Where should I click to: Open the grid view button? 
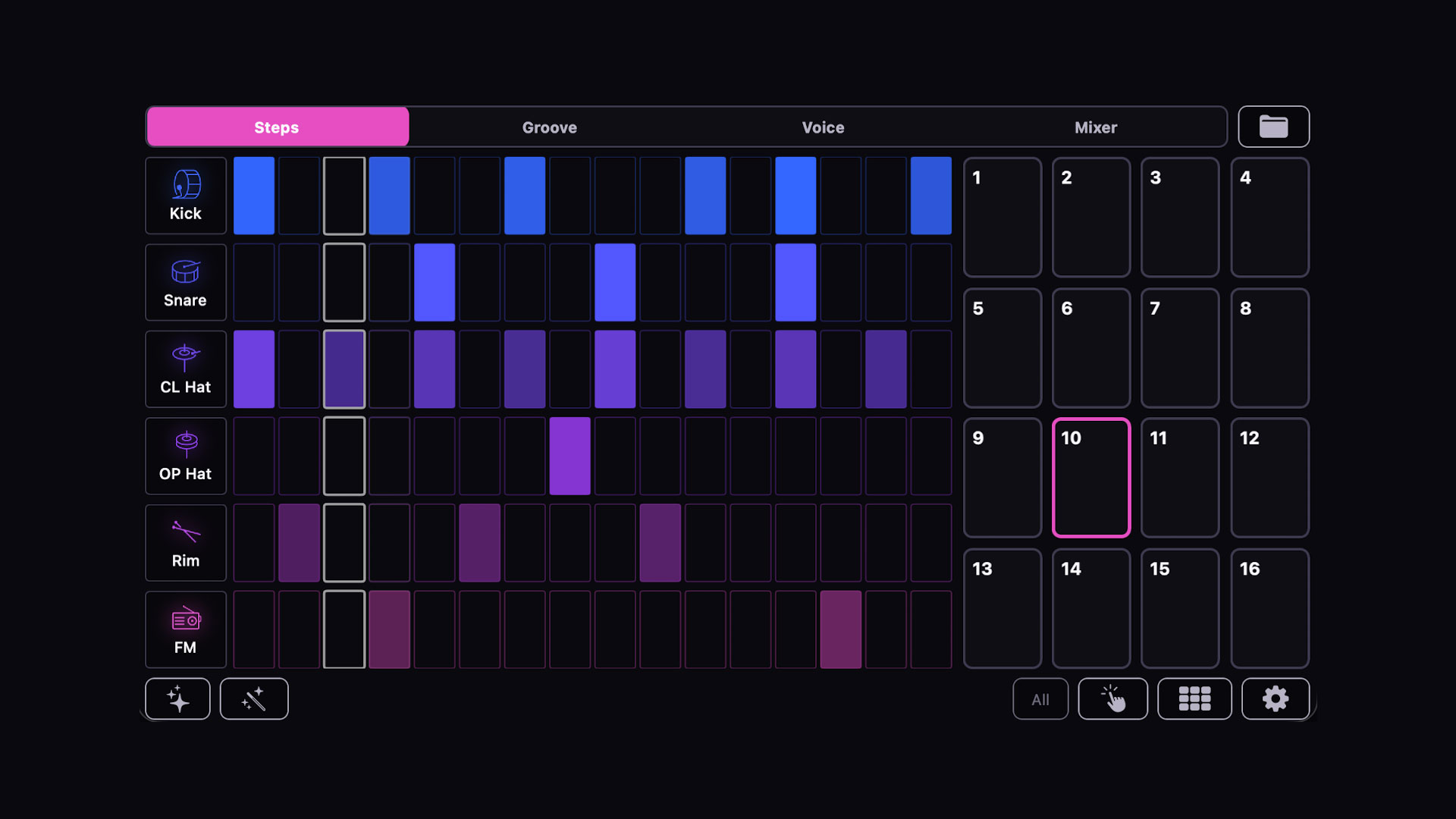click(x=1194, y=698)
